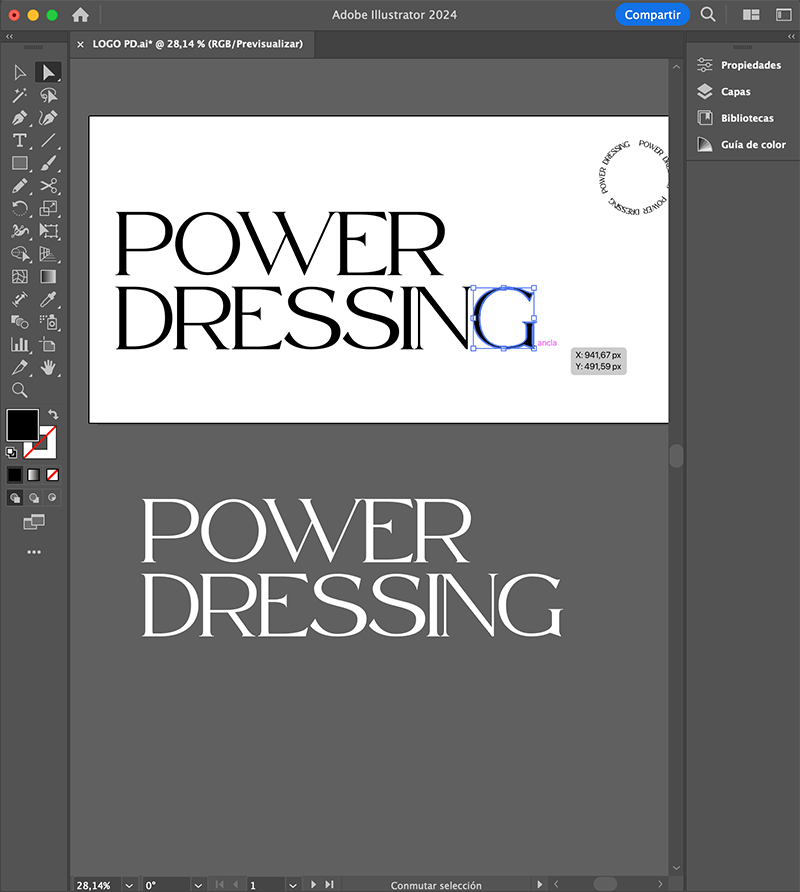
Task: Select the Warp/Width tool
Action: click(x=19, y=231)
